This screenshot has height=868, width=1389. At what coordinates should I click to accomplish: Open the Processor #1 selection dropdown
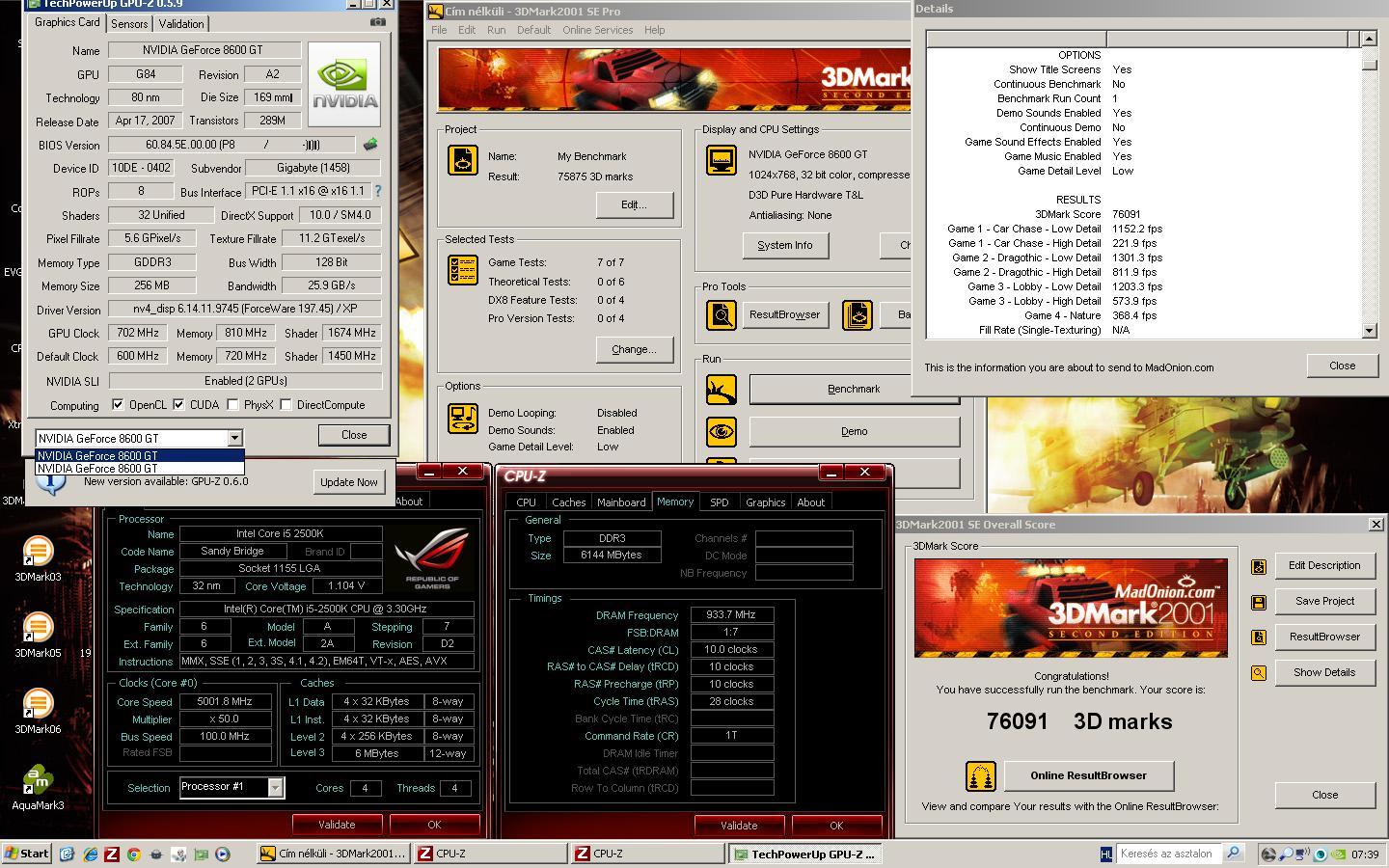tap(275, 788)
